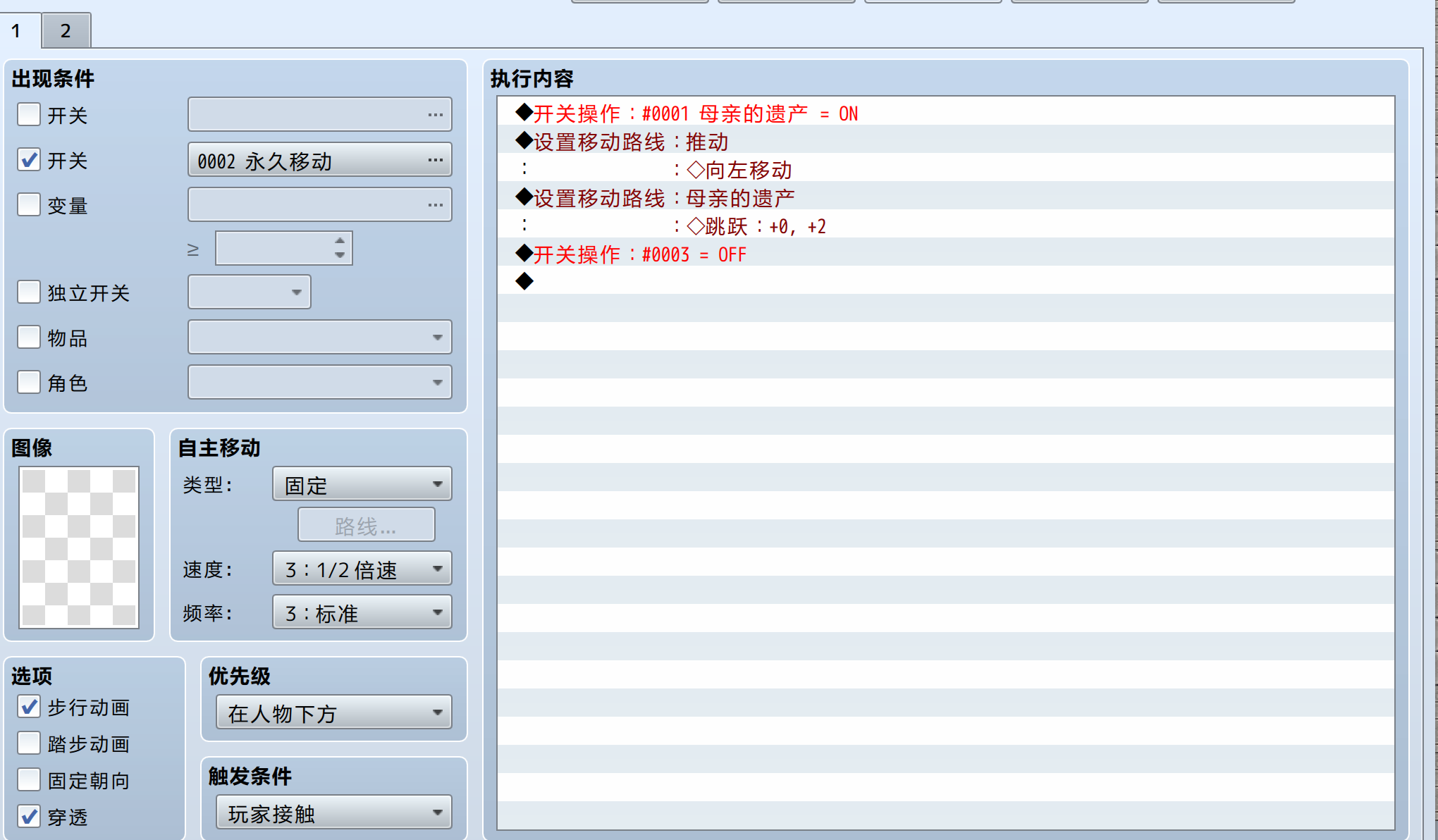1438x840 pixels.
Task: Enable the 物品 condition checkbox
Action: (29, 337)
